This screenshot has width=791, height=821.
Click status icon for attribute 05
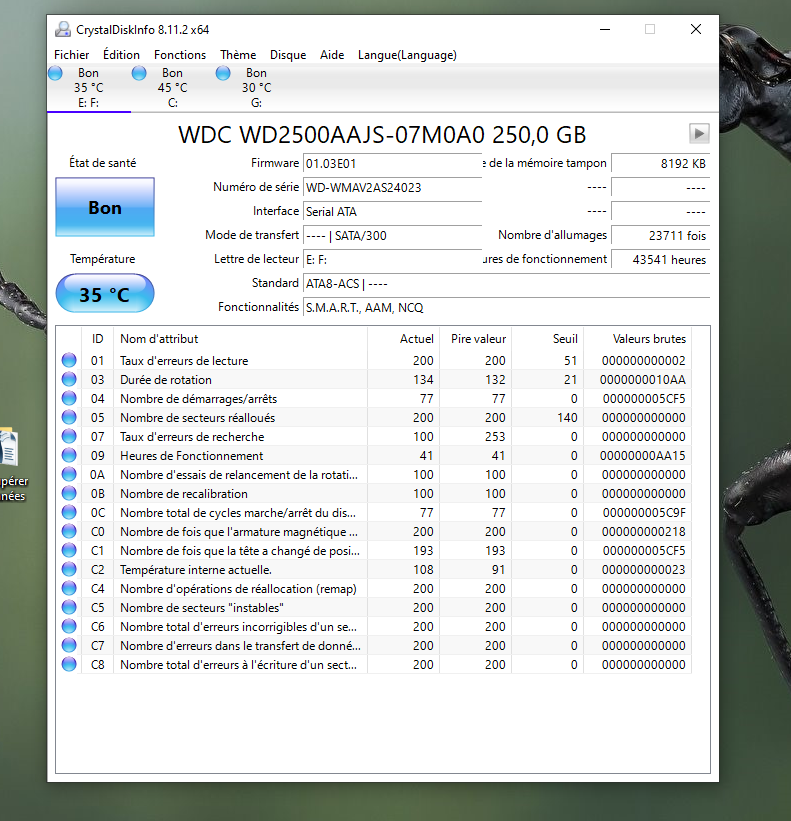click(69, 417)
